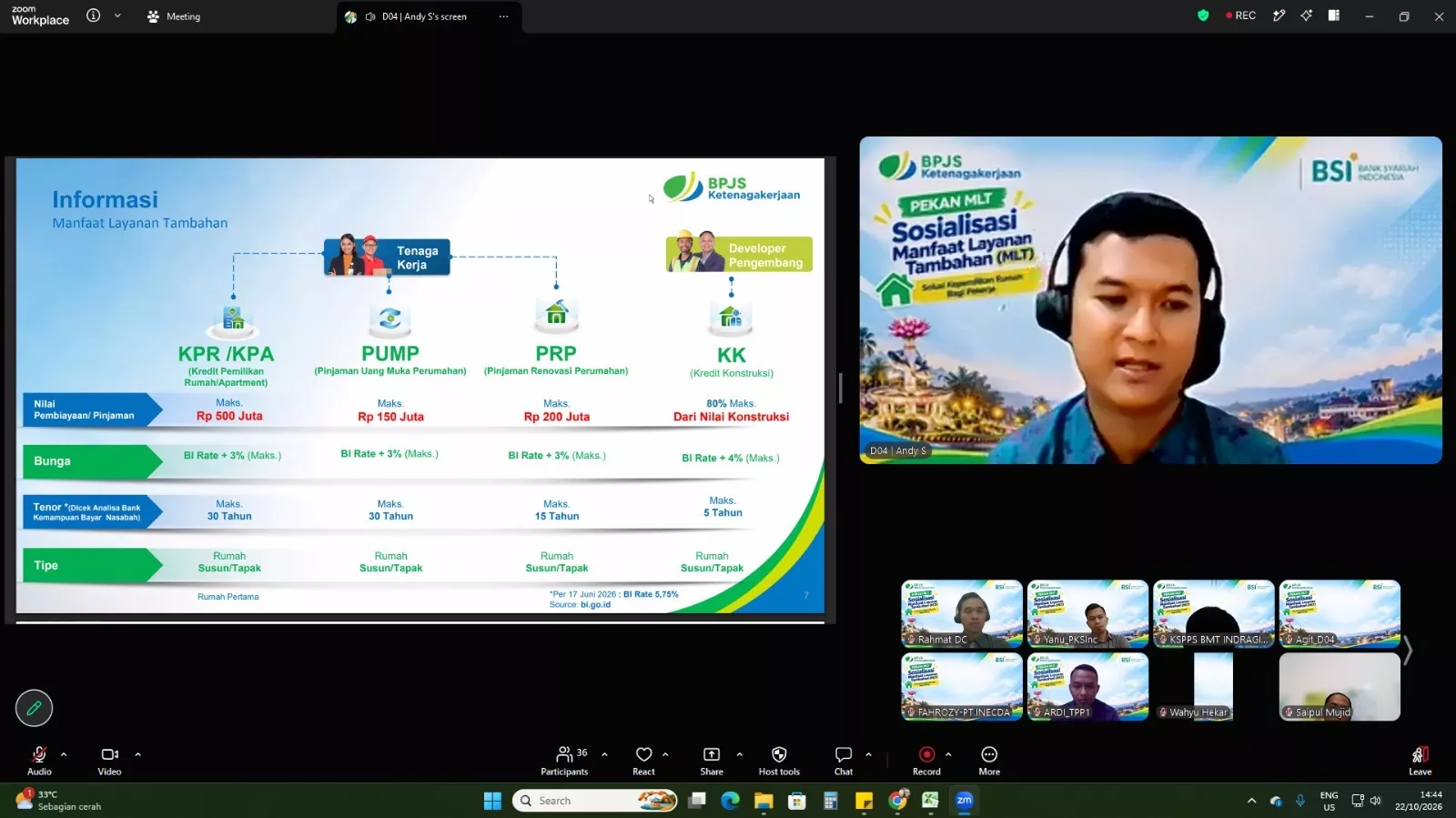Start sharing with the Share button
This screenshot has height=818, width=1456.
tap(712, 761)
